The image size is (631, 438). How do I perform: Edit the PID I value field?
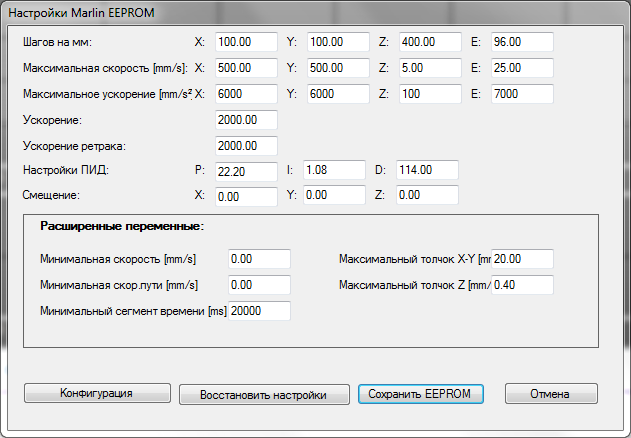pos(335,170)
